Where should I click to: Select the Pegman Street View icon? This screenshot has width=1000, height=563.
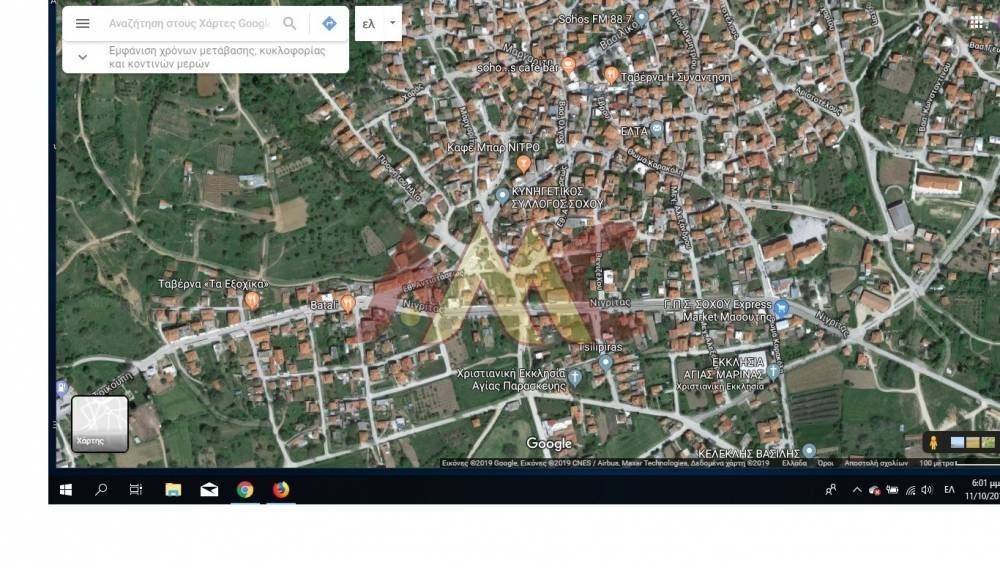click(933, 442)
